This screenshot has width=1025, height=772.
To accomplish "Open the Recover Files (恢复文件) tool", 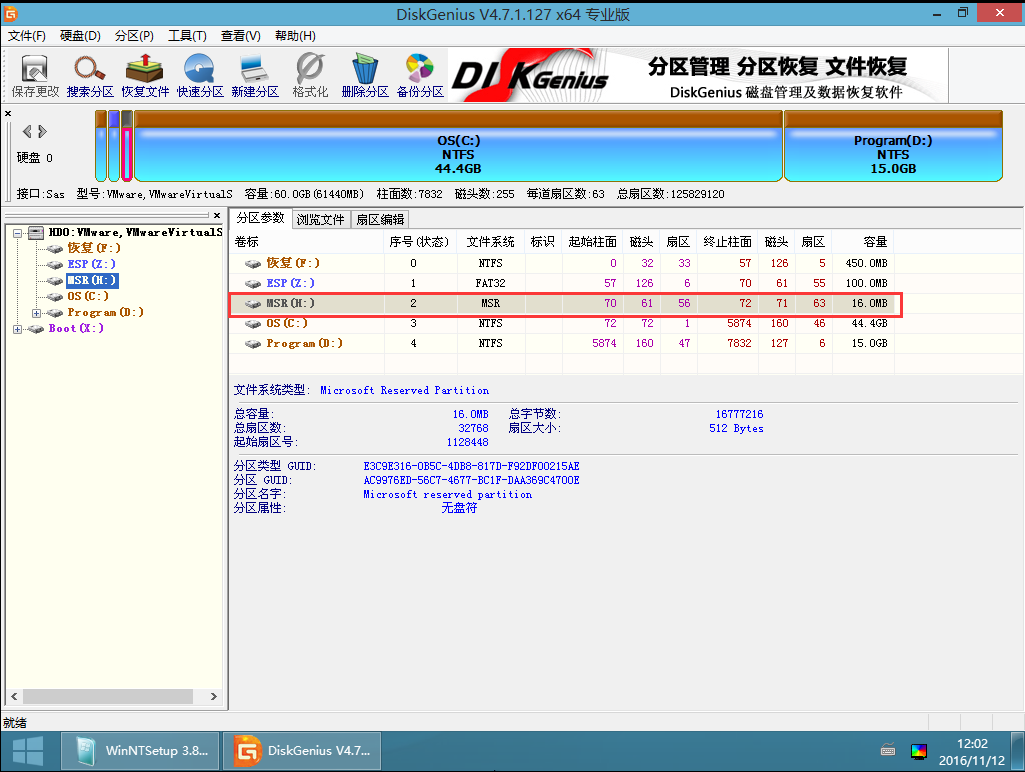I will (x=145, y=76).
